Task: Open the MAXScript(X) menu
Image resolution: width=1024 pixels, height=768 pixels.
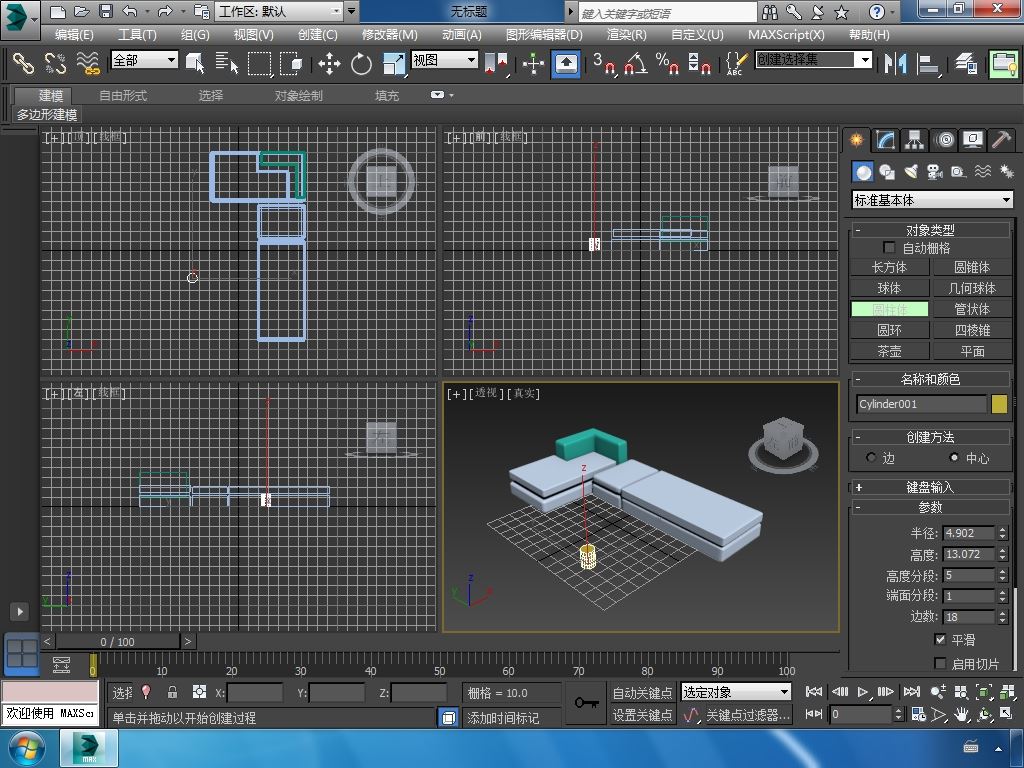Action: 786,35
